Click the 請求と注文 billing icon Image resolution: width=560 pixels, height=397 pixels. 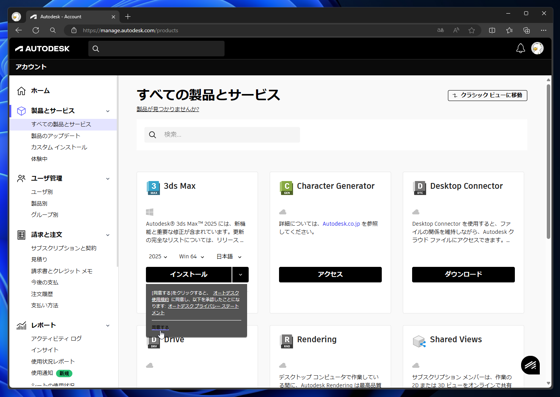click(21, 235)
